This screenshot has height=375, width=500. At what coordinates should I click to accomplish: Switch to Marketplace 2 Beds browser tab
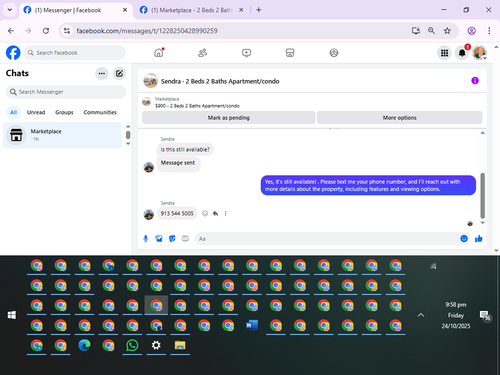coord(191,10)
